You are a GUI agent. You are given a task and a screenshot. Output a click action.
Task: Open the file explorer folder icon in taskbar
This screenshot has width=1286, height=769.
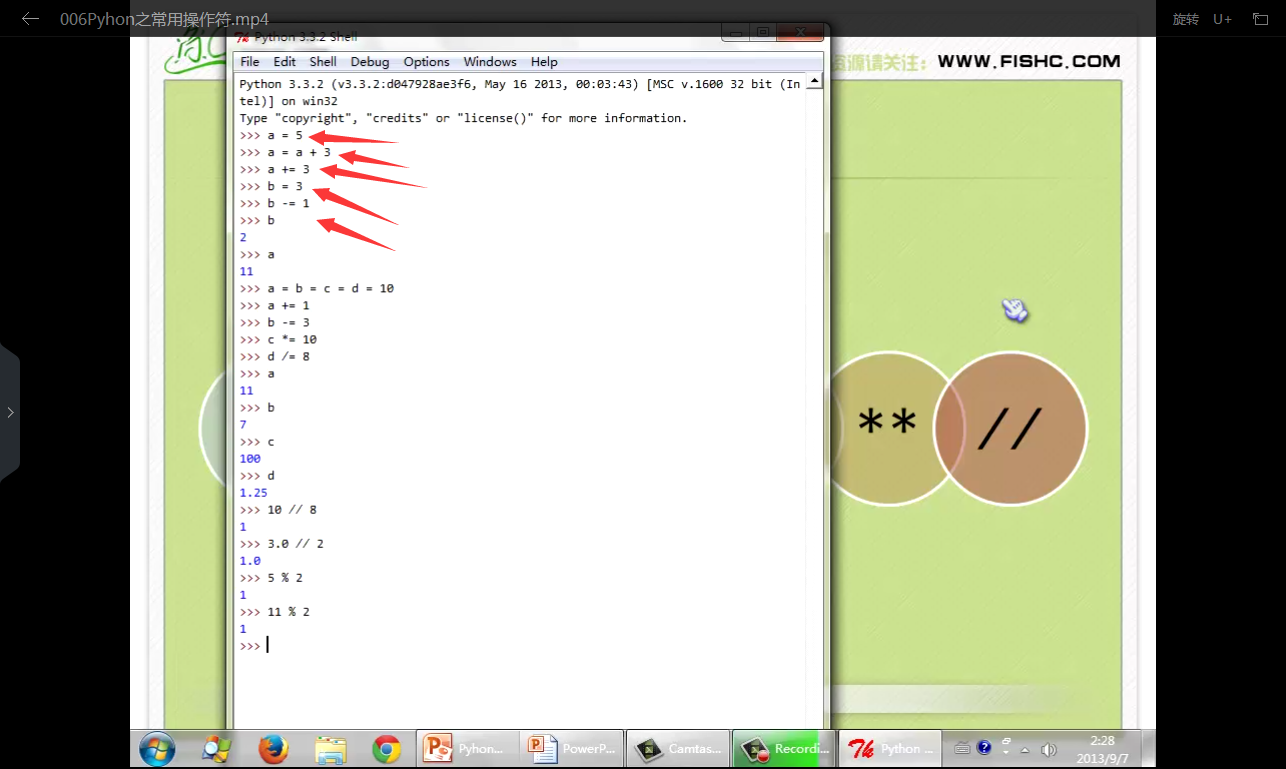click(x=330, y=748)
